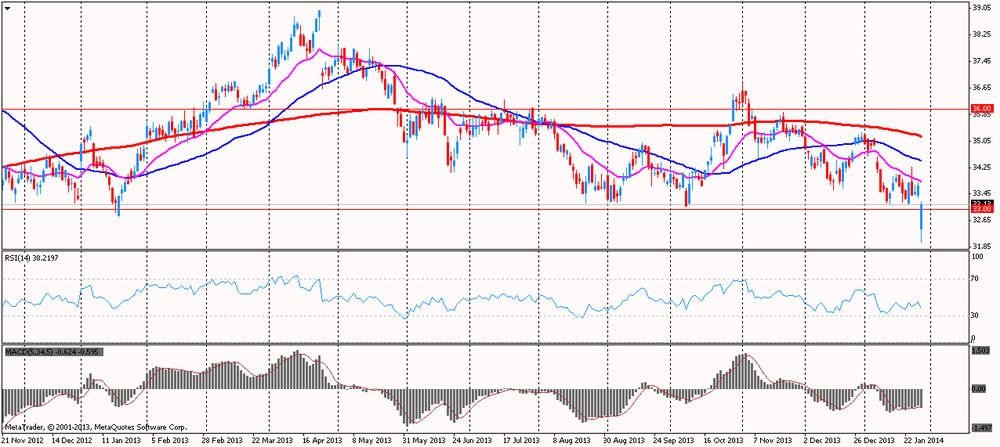Click the 7 Nov 2013 date label
1000x447 pixels.
tap(774, 440)
